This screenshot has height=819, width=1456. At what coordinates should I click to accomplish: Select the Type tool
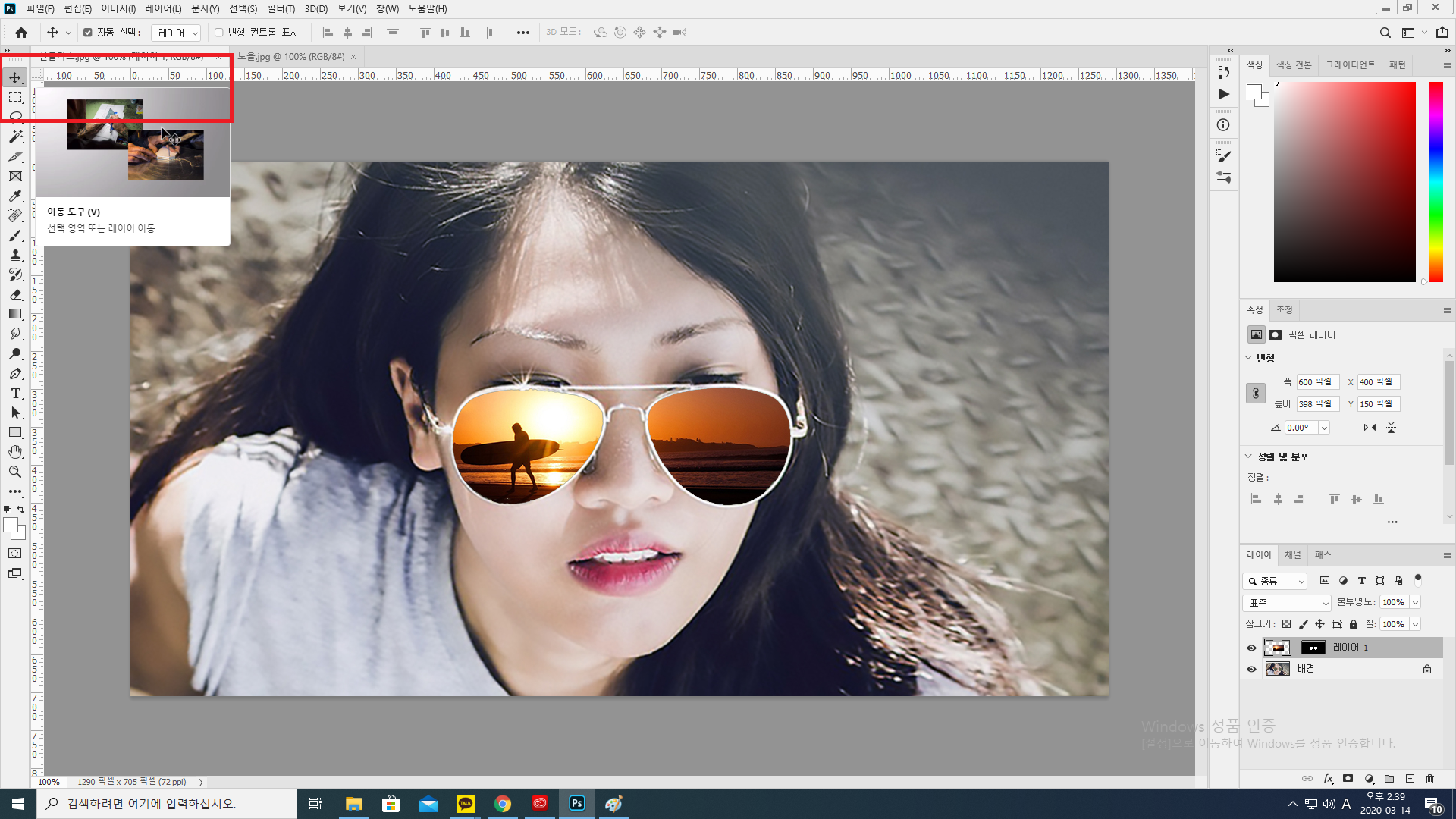pyautogui.click(x=15, y=393)
